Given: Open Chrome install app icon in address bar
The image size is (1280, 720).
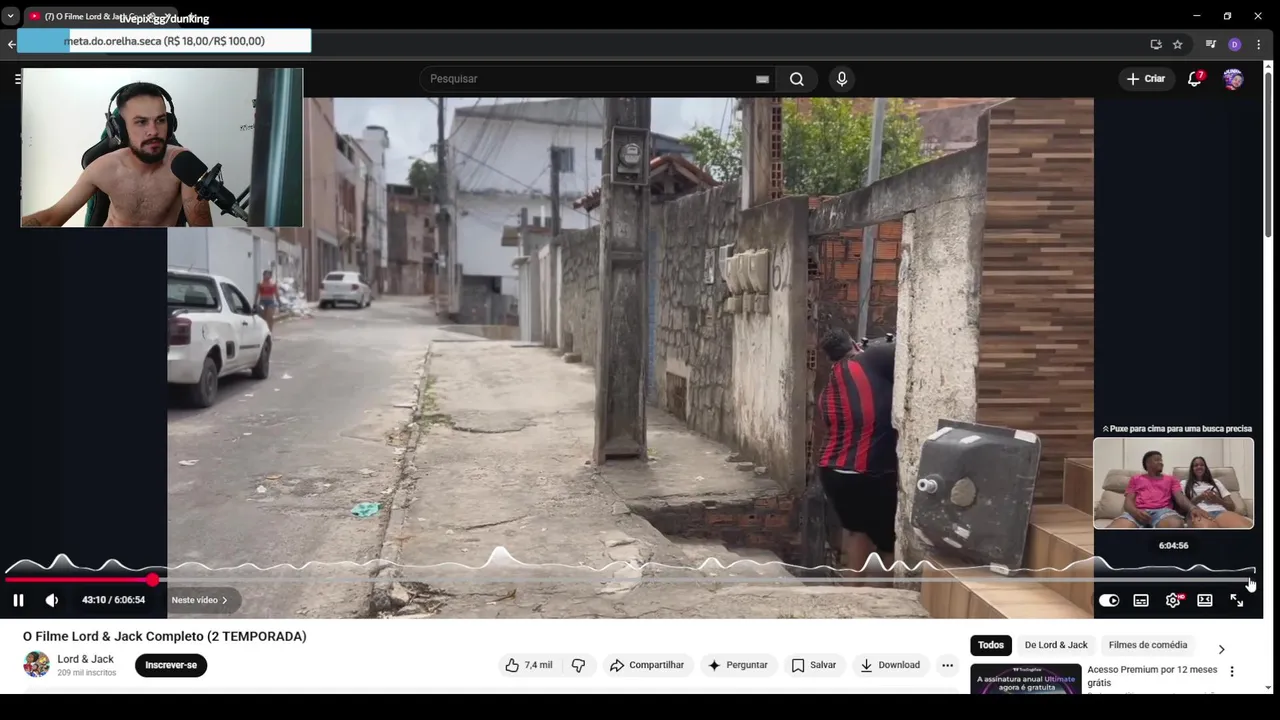Looking at the screenshot, I should pos(1156,44).
